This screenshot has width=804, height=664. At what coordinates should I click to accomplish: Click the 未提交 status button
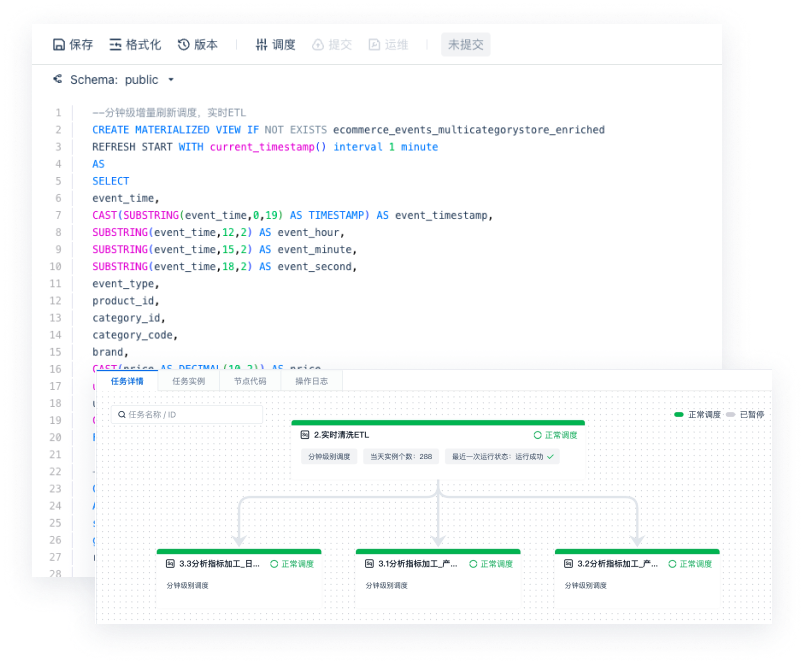click(466, 45)
